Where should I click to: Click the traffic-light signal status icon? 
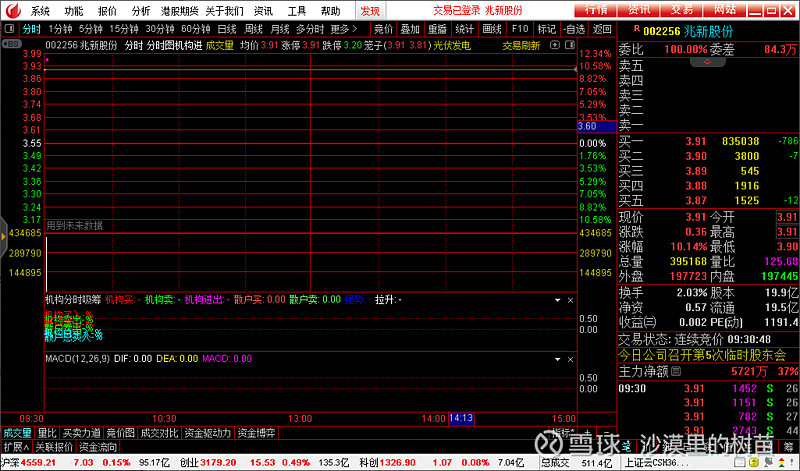[781, 462]
